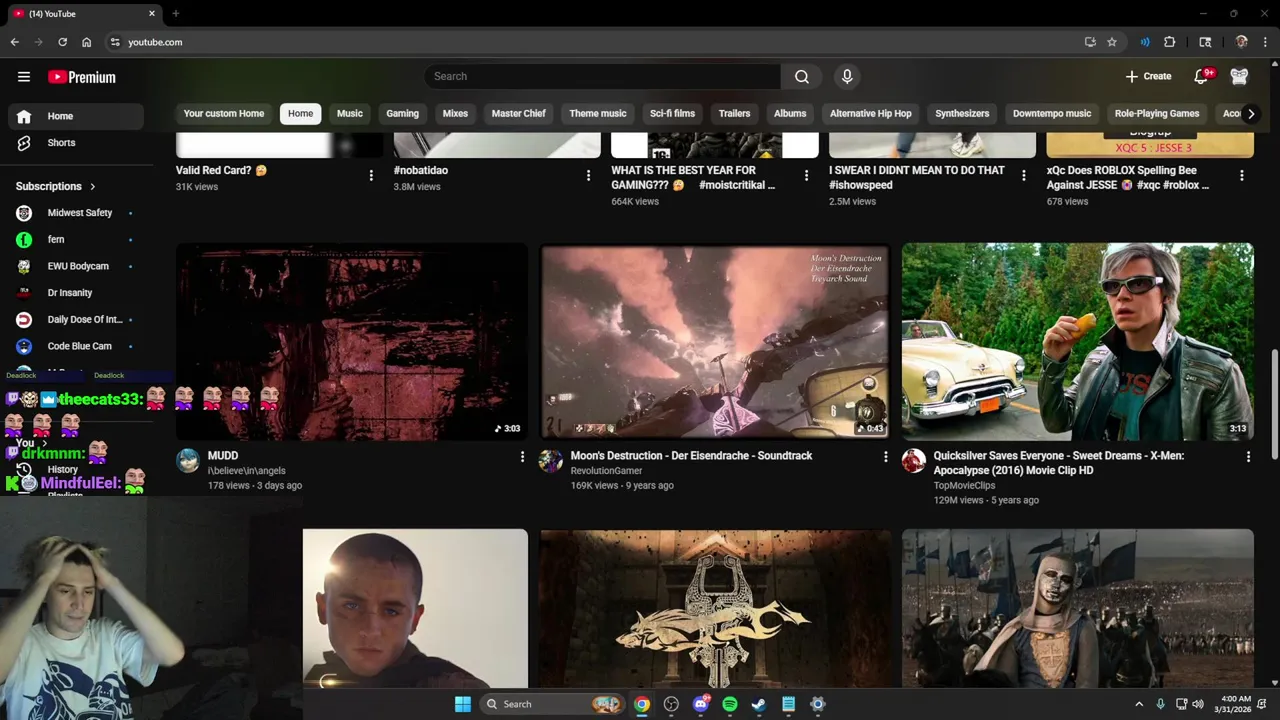Viewport: 1280px width, 720px height.
Task: Select Your custom Home chip
Action: [x=224, y=114]
